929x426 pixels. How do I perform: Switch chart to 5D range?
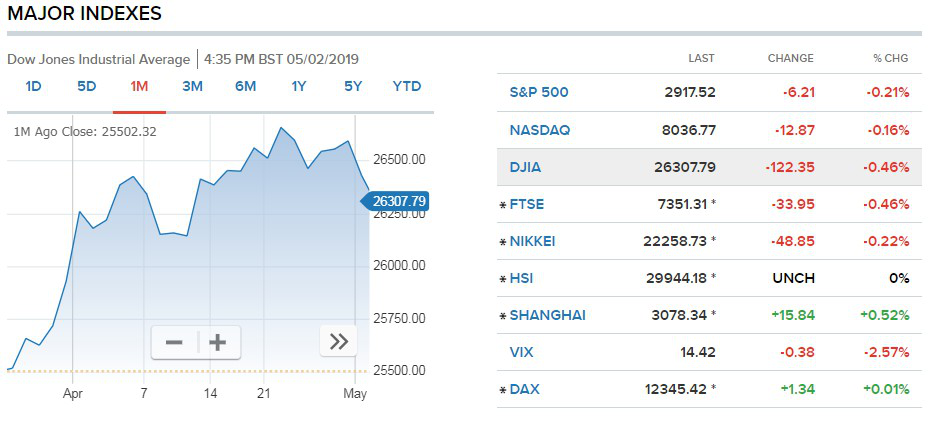point(87,86)
